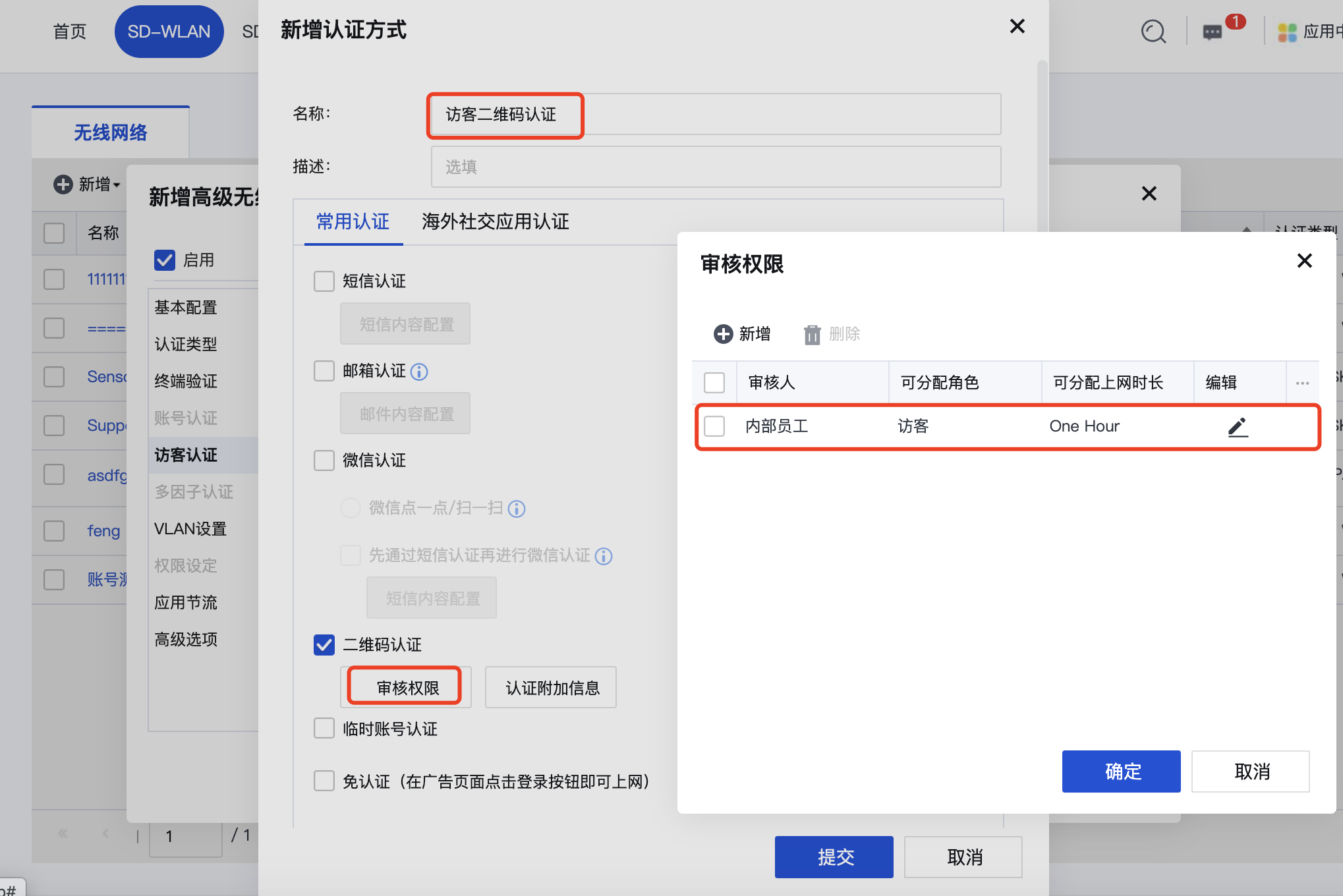Click the 审核权限 button
The width and height of the screenshot is (1343, 896).
(406, 687)
